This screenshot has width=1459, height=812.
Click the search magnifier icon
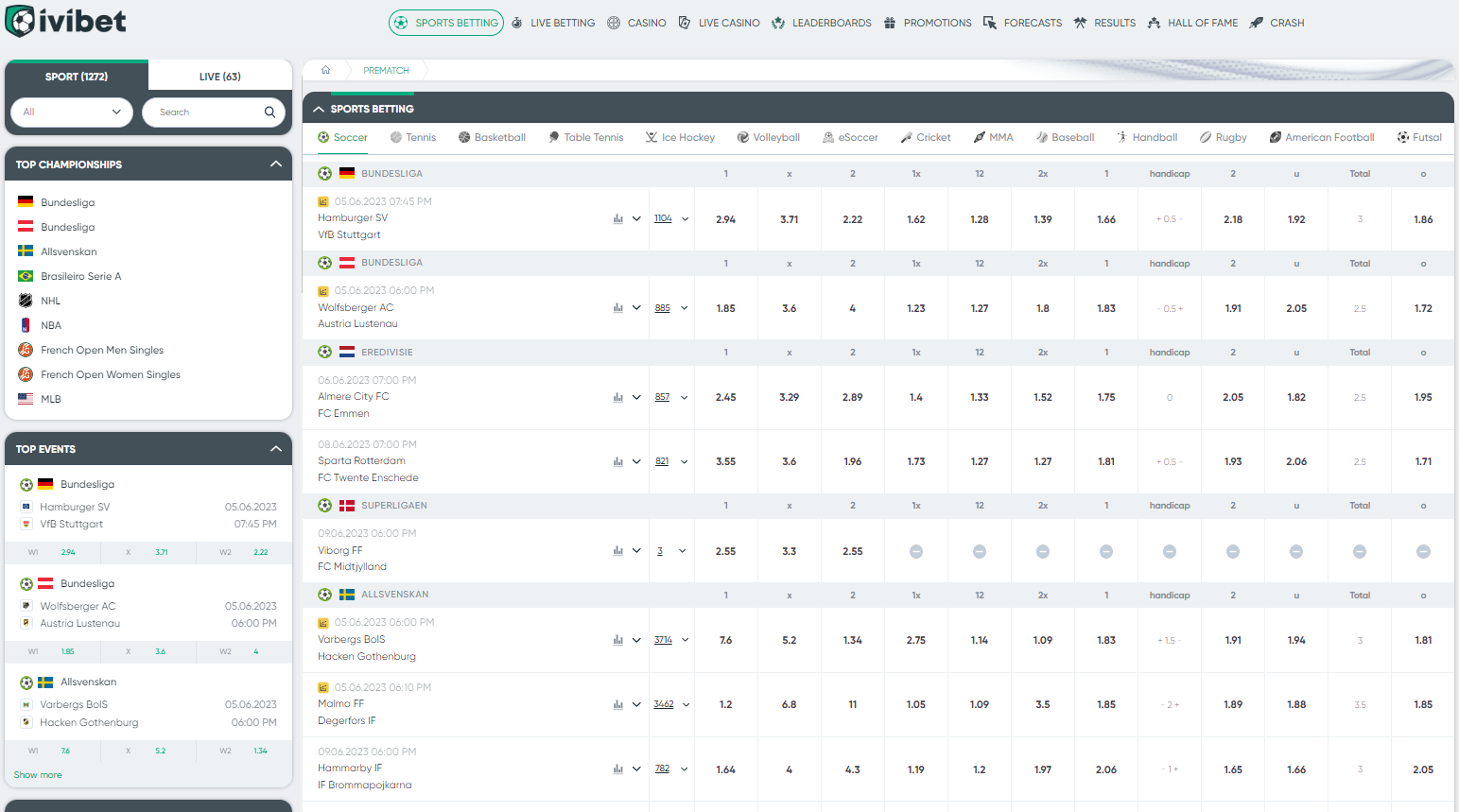(269, 112)
